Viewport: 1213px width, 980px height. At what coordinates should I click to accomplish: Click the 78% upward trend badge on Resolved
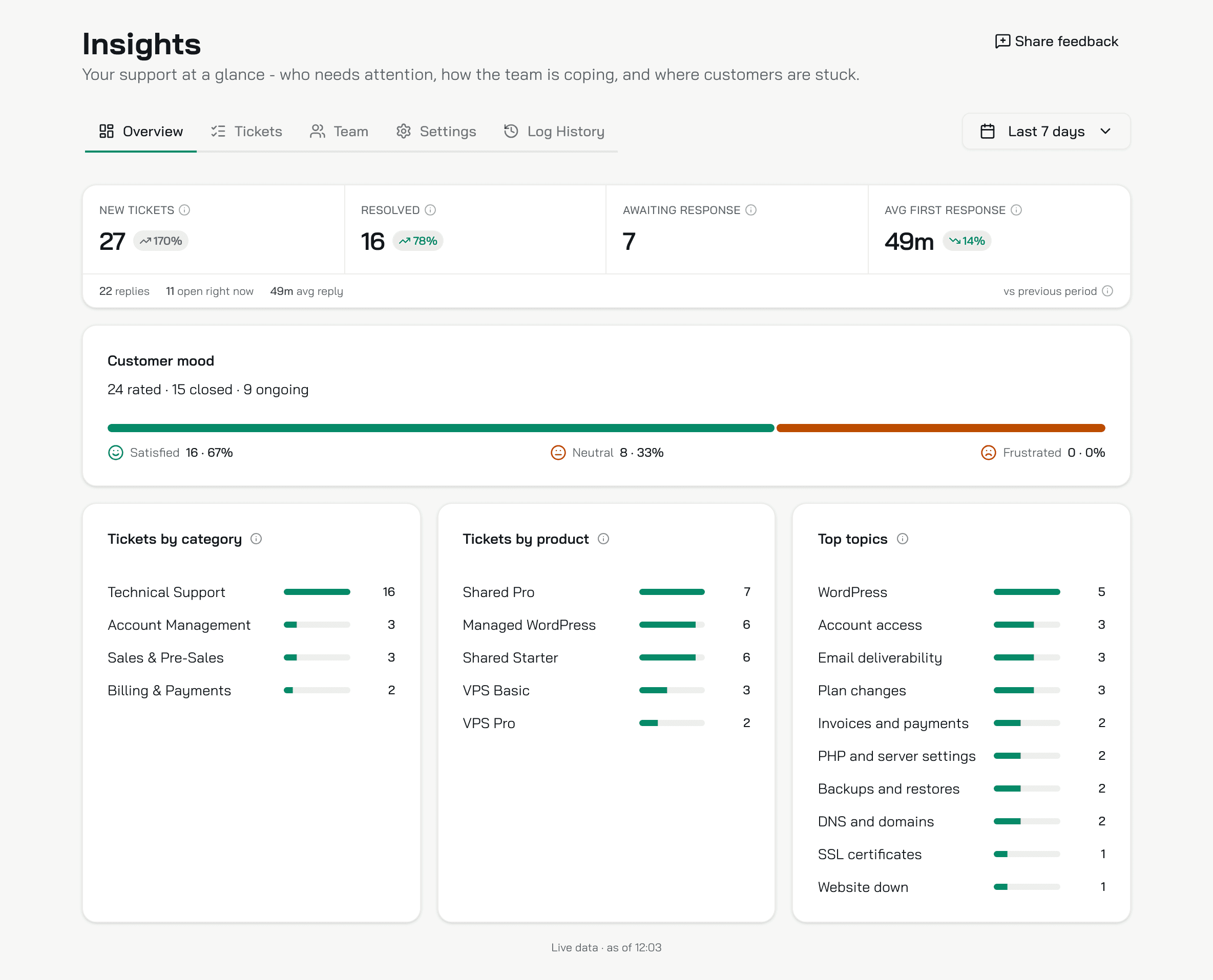[418, 241]
